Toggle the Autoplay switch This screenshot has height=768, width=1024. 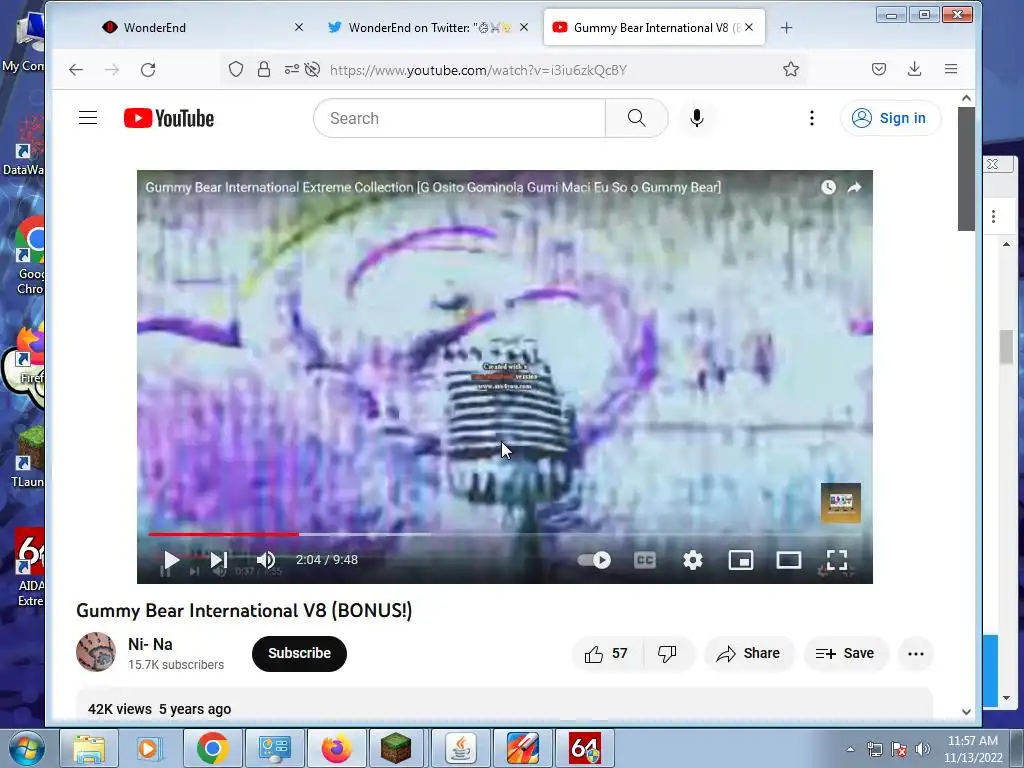tap(594, 560)
